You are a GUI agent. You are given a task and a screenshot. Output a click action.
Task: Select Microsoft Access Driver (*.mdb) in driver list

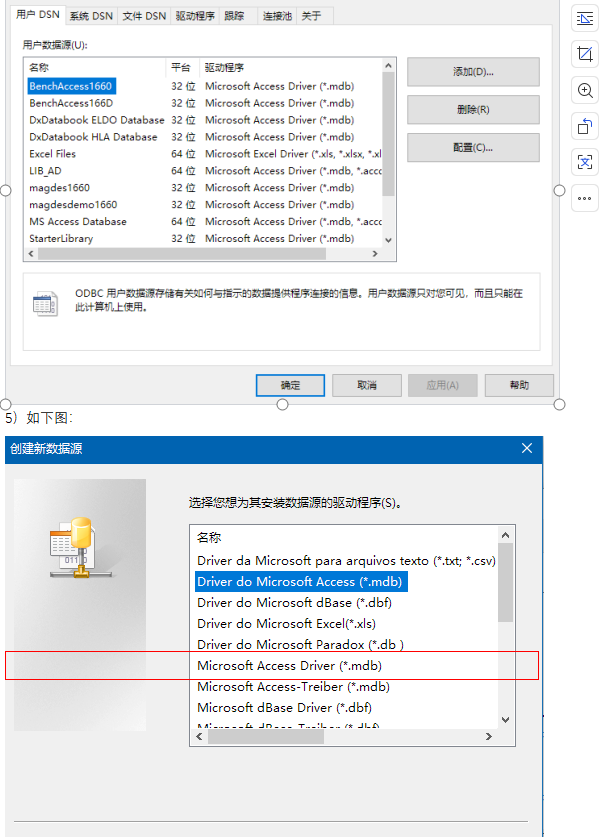tap(290, 666)
